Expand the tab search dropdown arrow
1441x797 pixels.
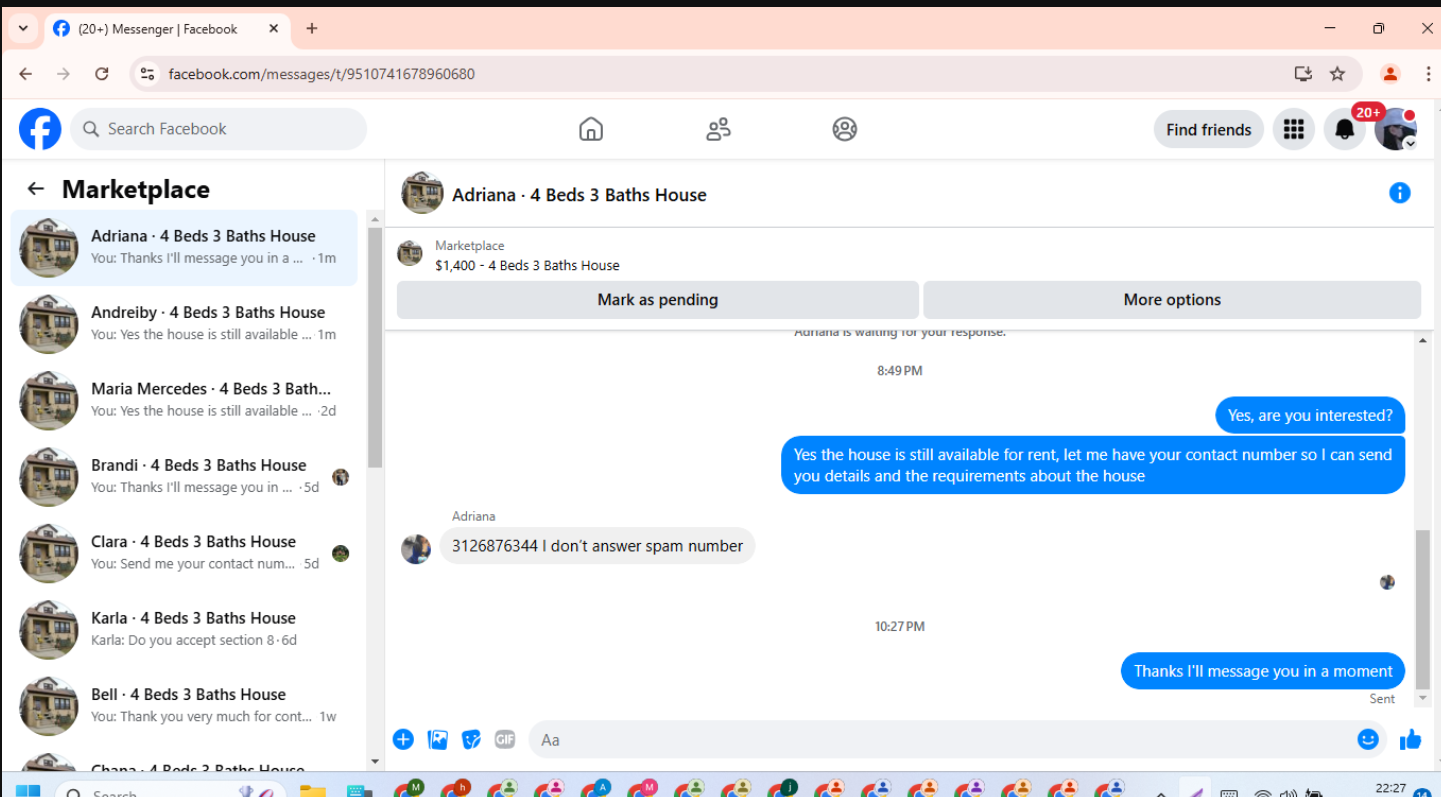point(23,29)
